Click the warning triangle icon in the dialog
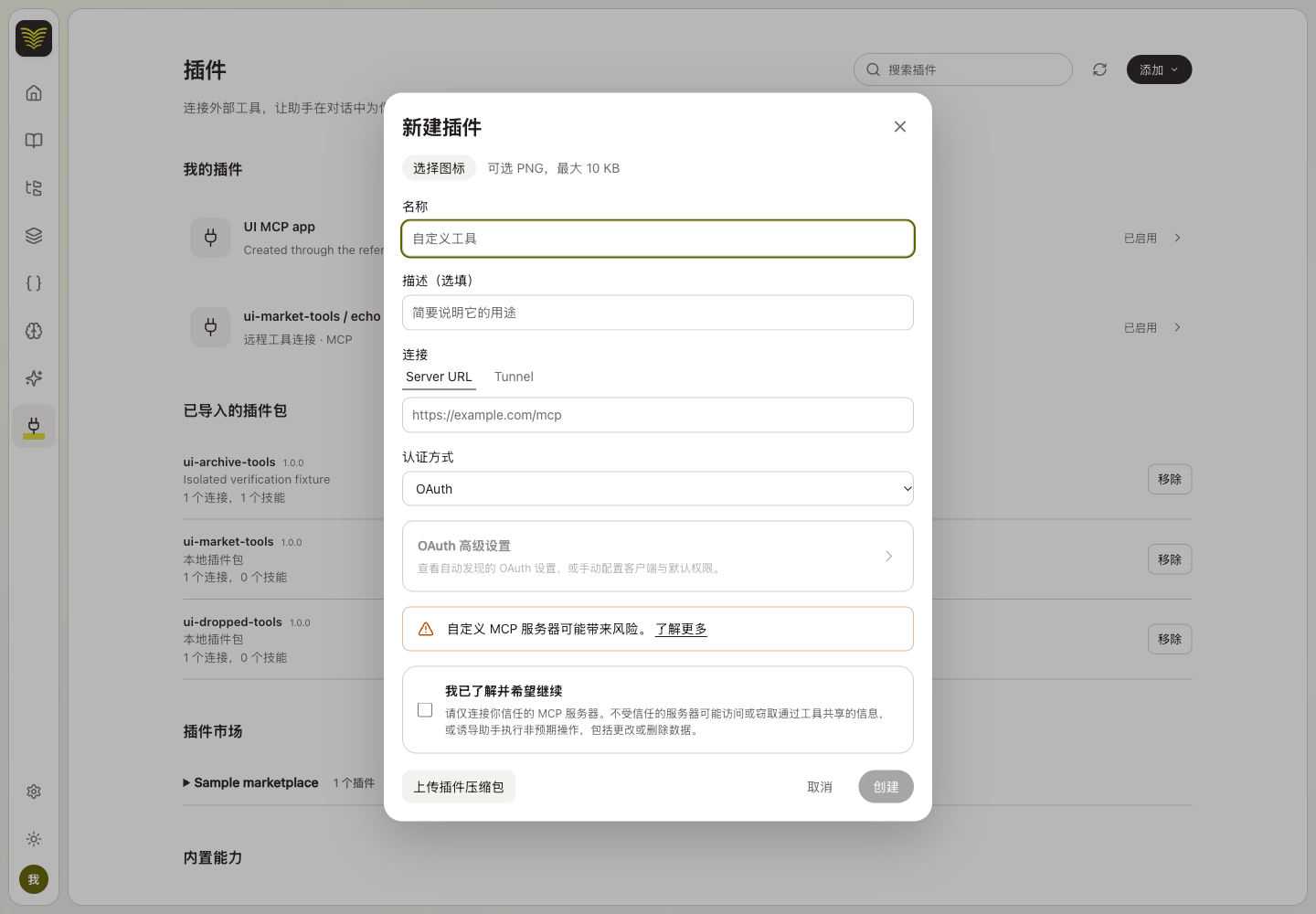1316x914 pixels. pyautogui.click(x=426, y=629)
